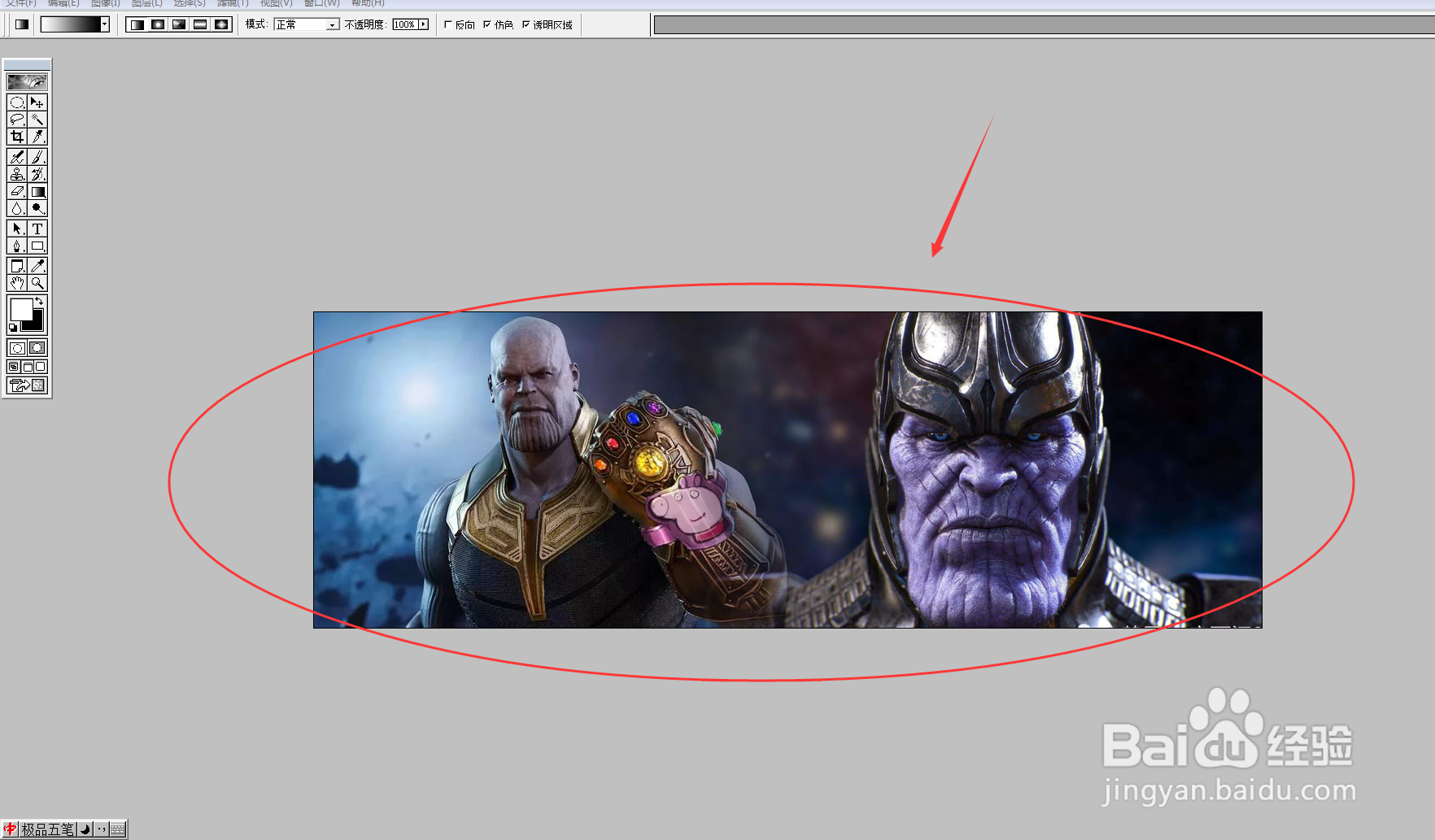Choose Linear Gradient style

137,24
